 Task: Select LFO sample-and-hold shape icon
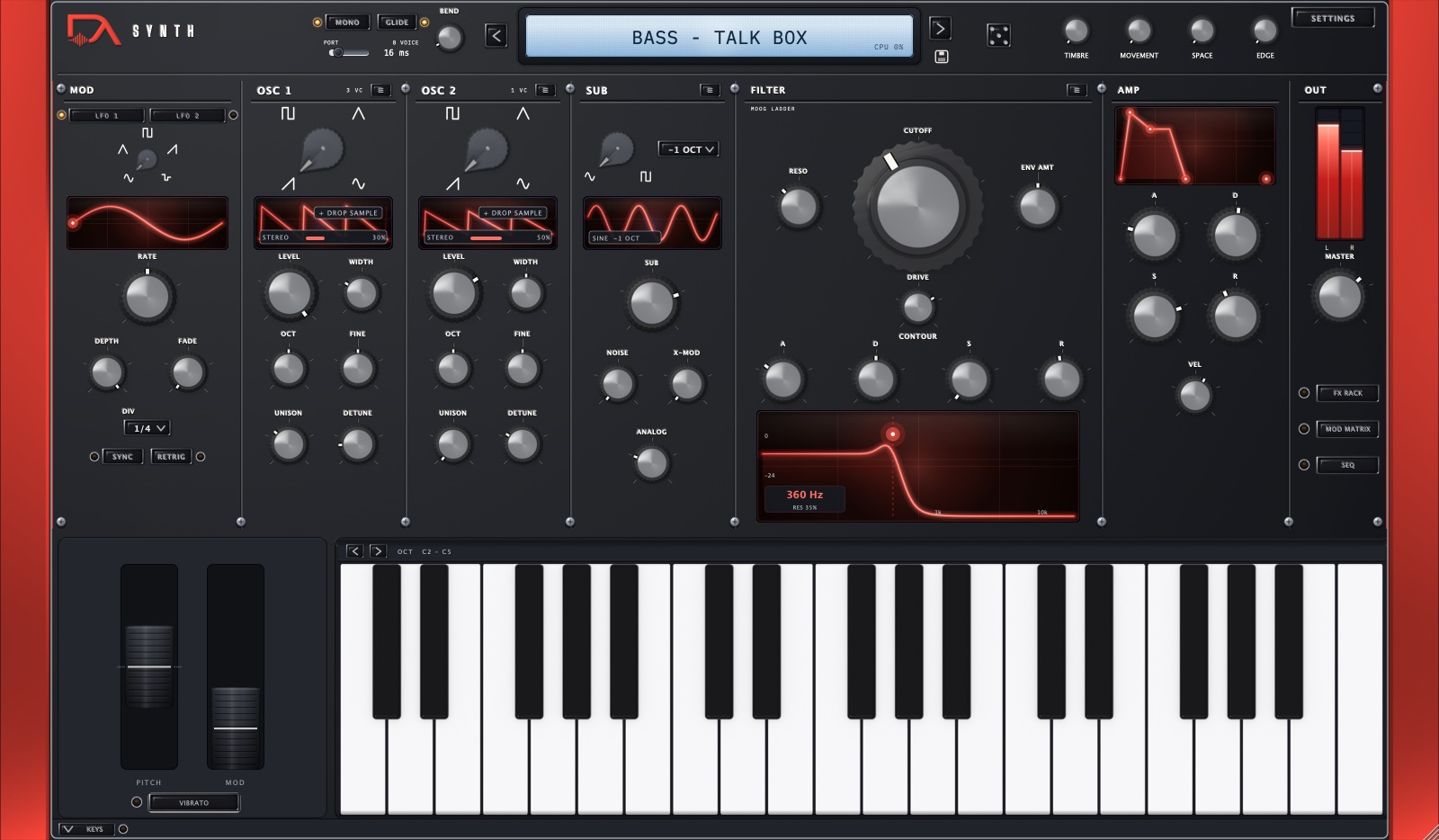click(x=166, y=178)
